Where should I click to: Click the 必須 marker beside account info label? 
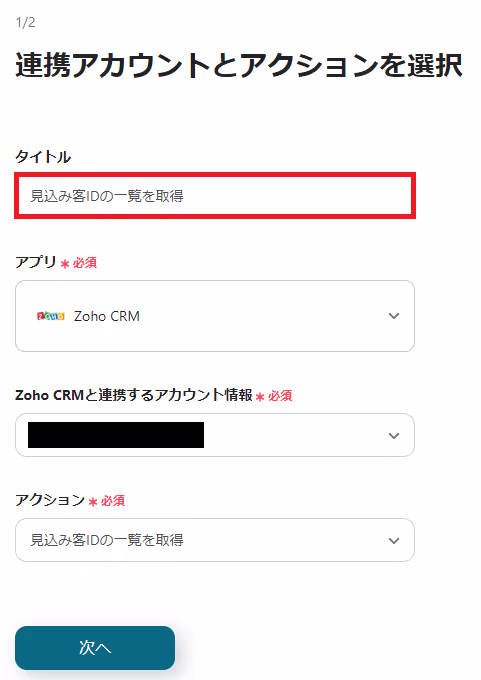point(280,396)
